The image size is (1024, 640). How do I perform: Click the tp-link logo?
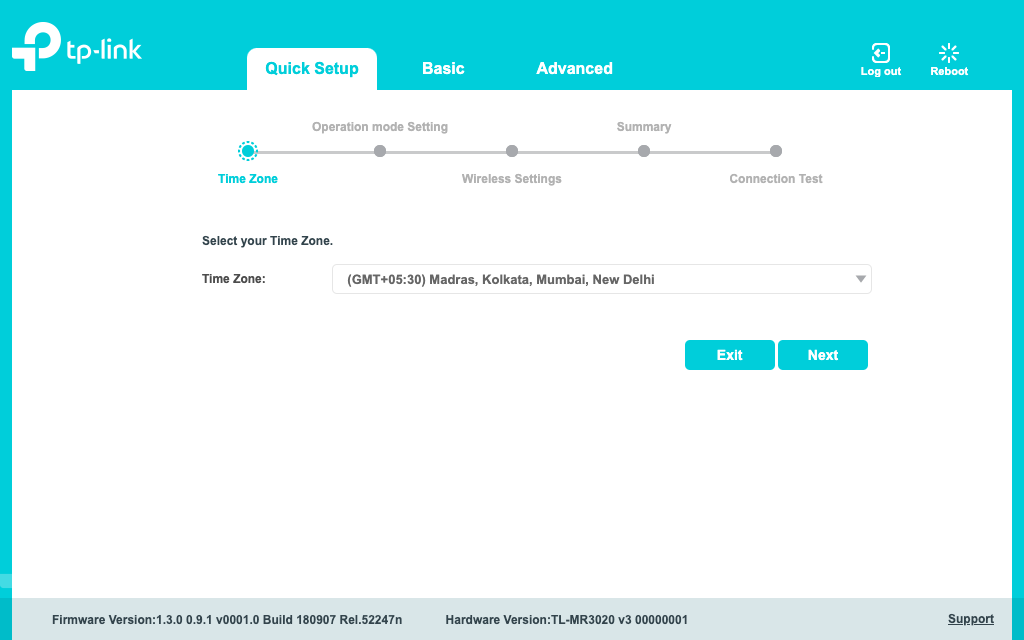[77, 47]
